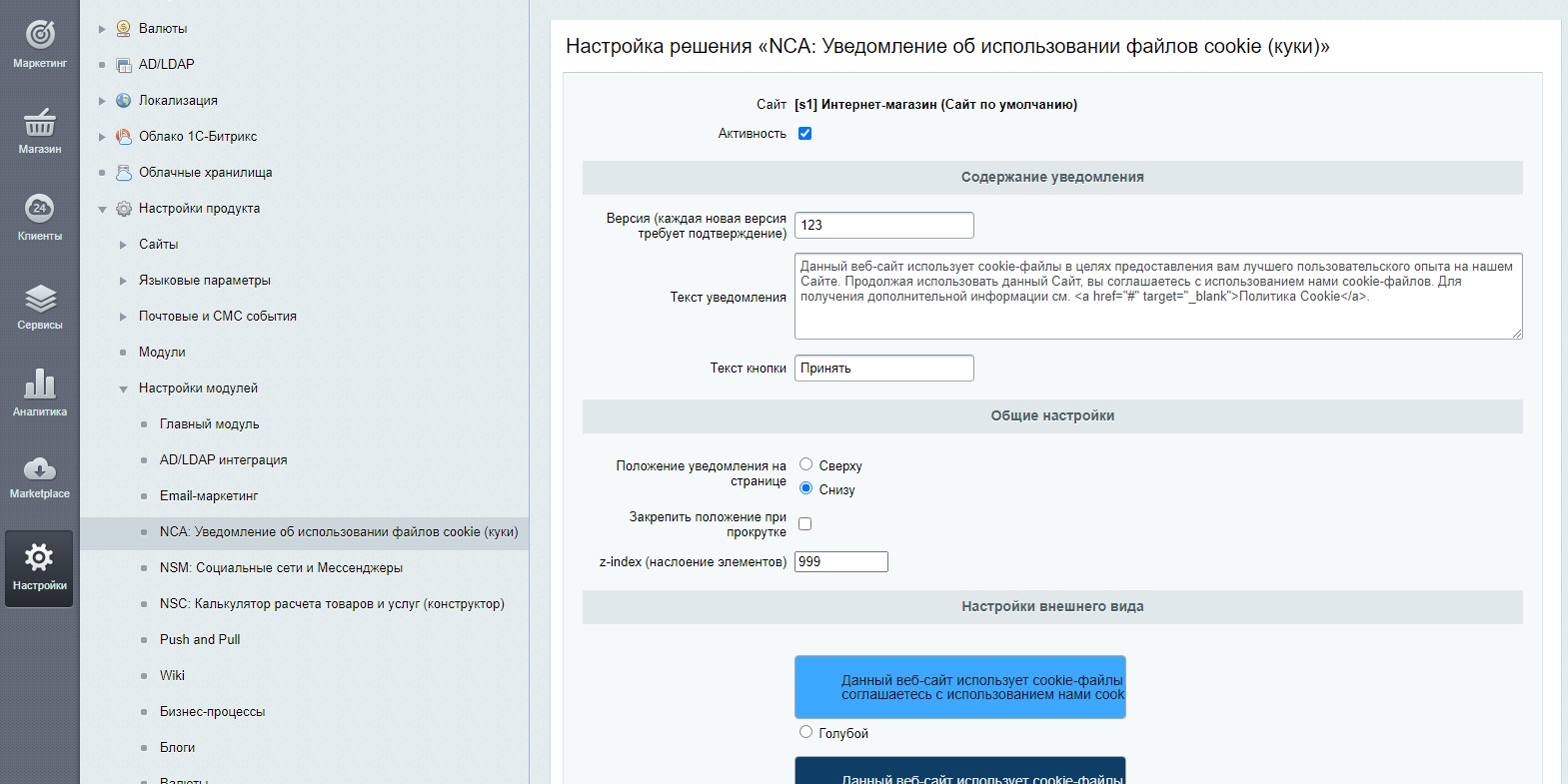Enable Закрепить положение при прокрутке checkbox

[804, 523]
